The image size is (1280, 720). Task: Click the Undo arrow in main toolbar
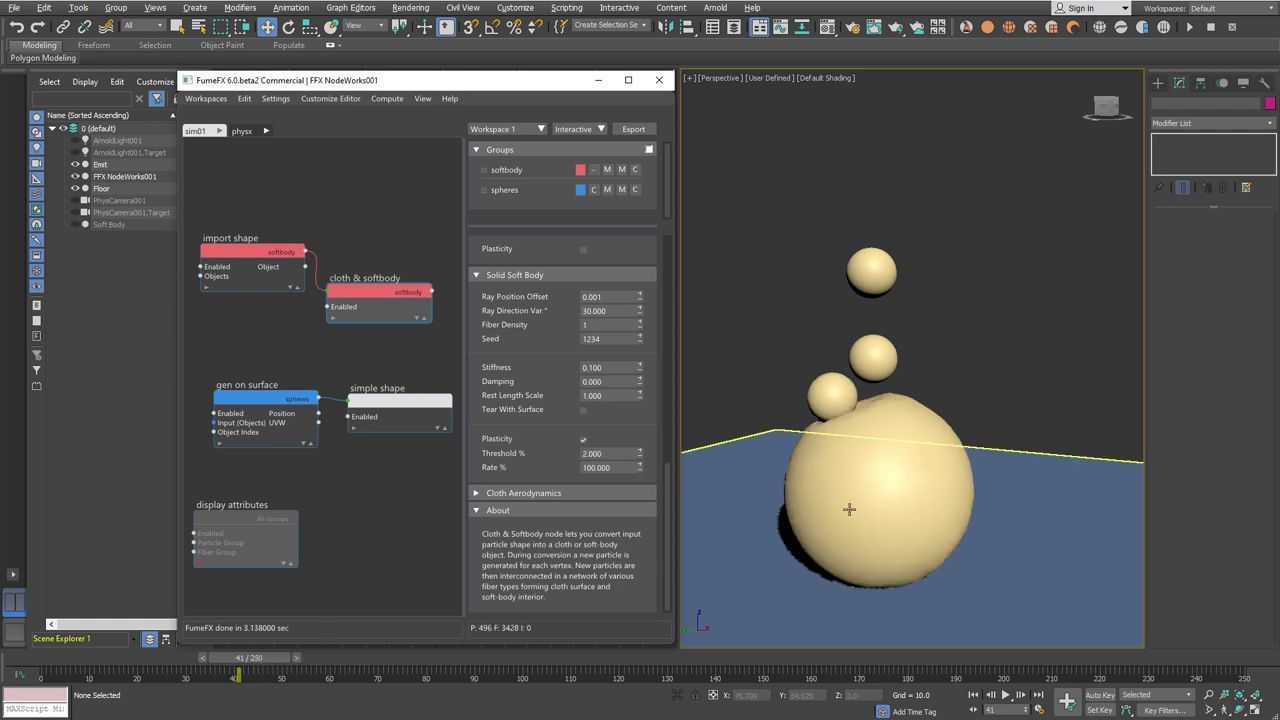[x=17, y=27]
